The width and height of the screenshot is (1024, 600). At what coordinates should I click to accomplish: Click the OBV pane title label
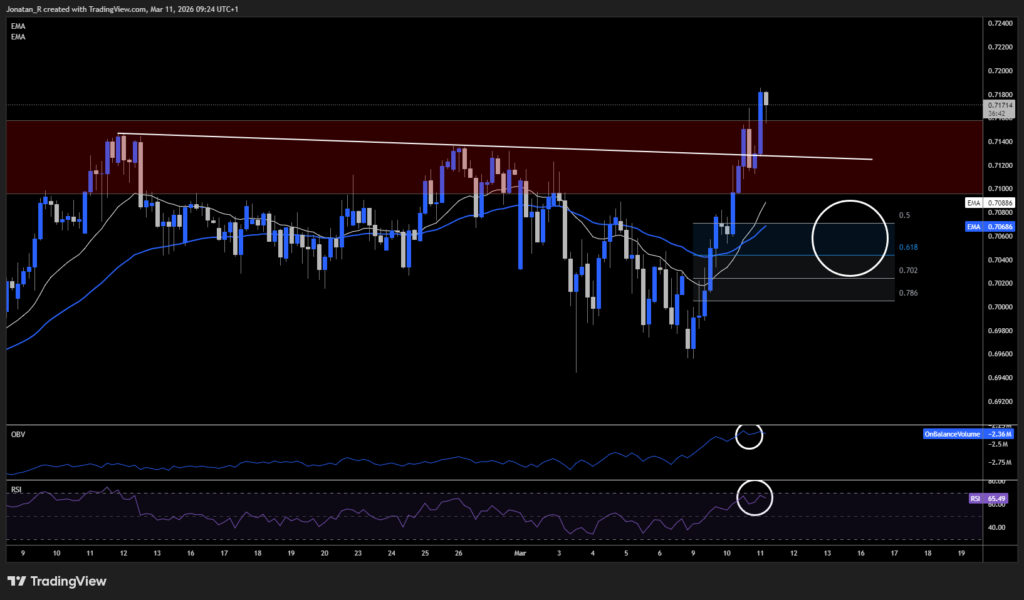(x=18, y=434)
